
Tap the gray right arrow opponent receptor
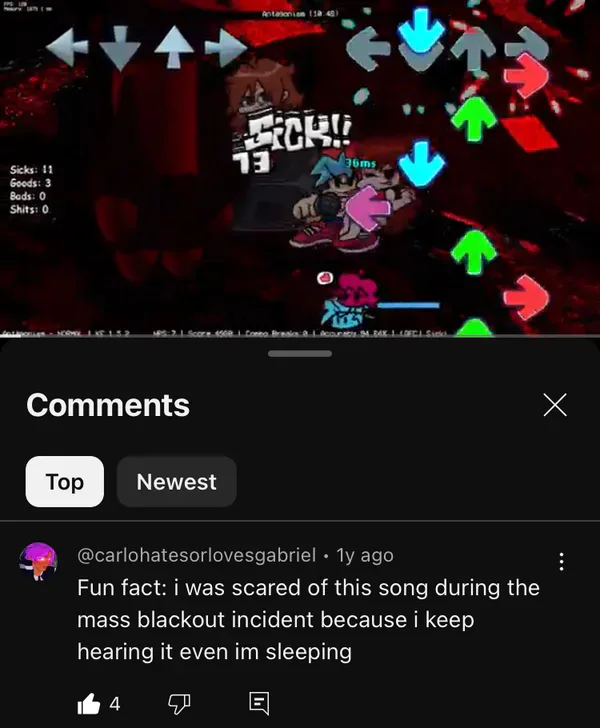(226, 47)
